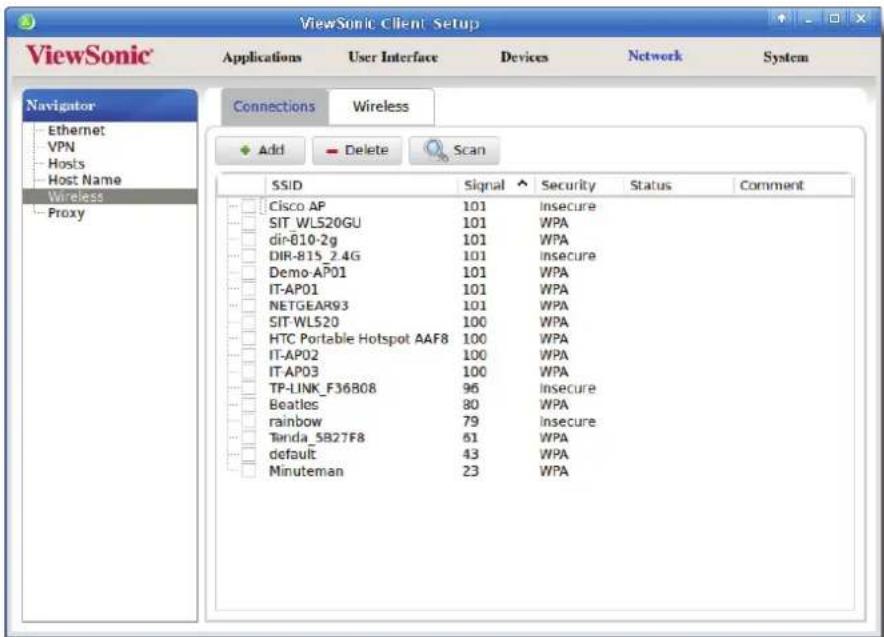Viewport: 884px width, 637px height.
Task: Open the Devices menu
Action: pos(524,57)
